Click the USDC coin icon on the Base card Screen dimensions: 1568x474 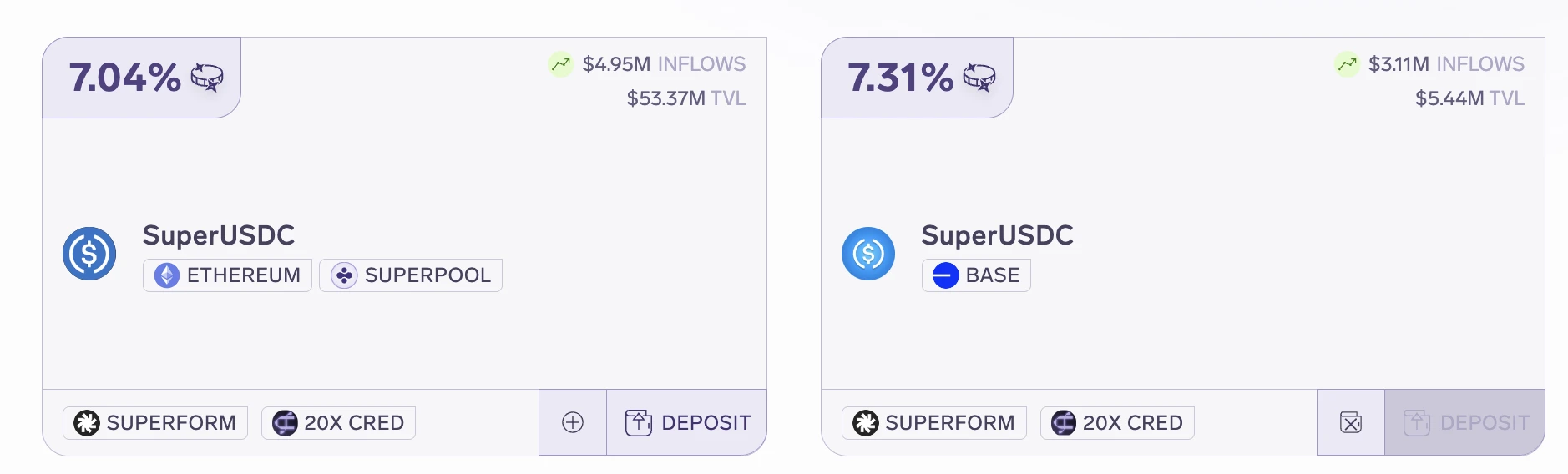coord(868,254)
